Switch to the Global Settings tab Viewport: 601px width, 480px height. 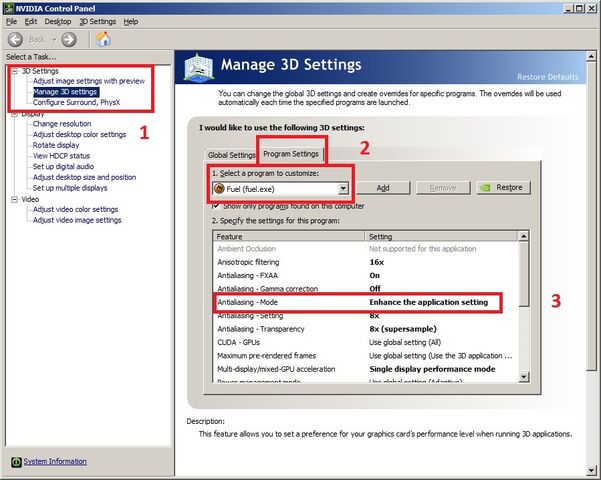pyautogui.click(x=231, y=155)
